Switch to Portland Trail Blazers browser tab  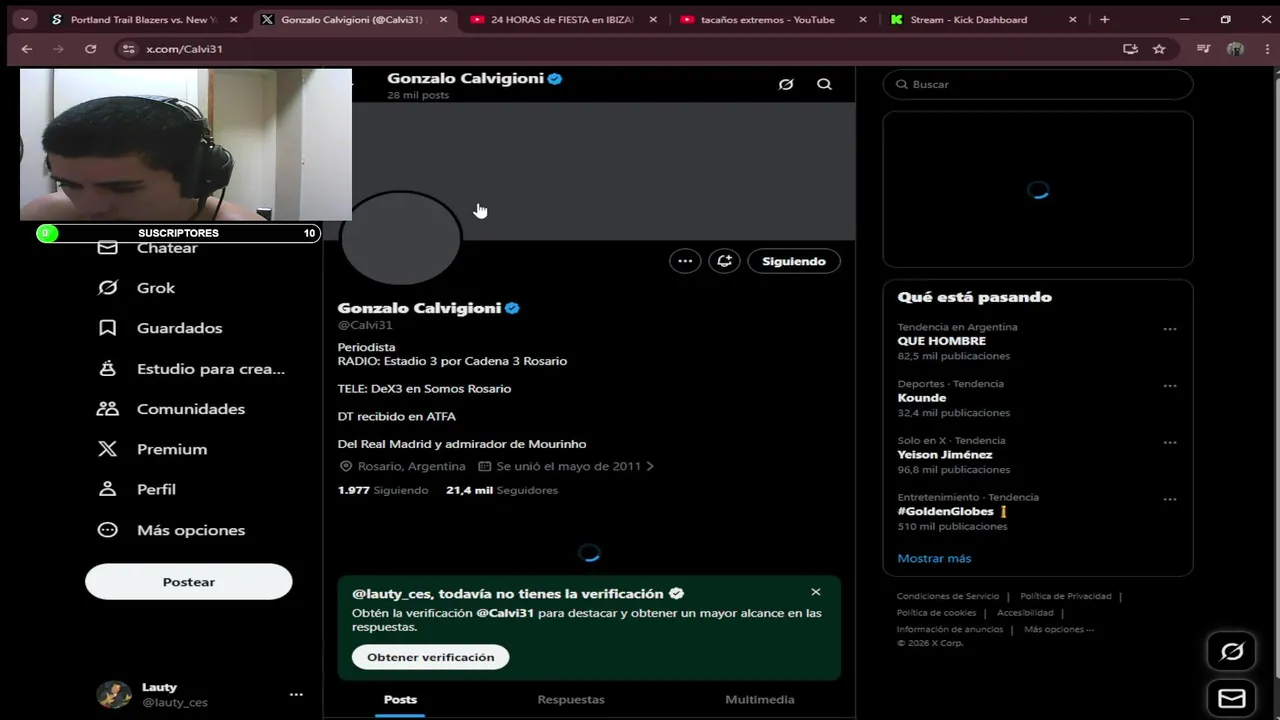click(x=143, y=19)
